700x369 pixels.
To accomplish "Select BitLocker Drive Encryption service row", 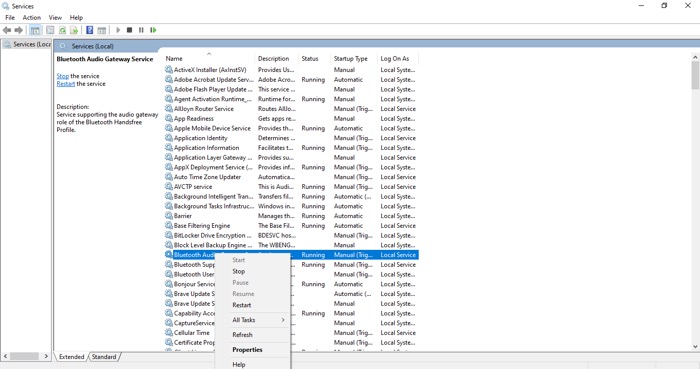I will point(291,235).
